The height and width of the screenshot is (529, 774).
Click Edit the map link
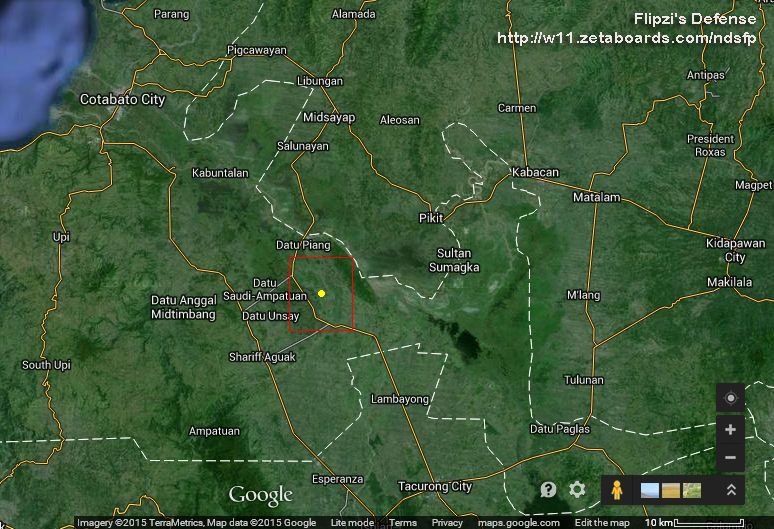602,523
